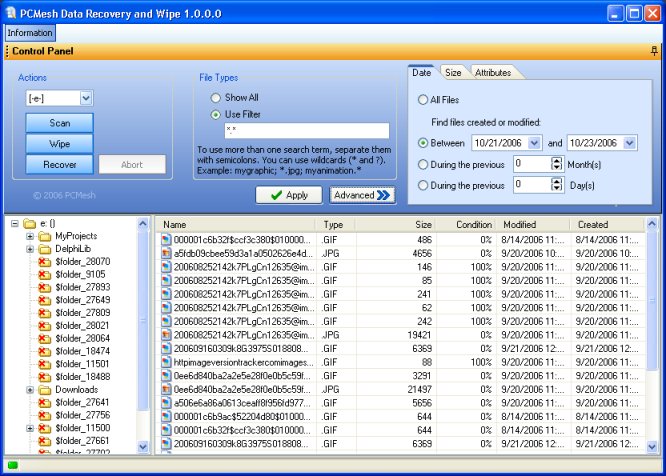Click the deleted folder icon for $folder_28070

coord(44,262)
